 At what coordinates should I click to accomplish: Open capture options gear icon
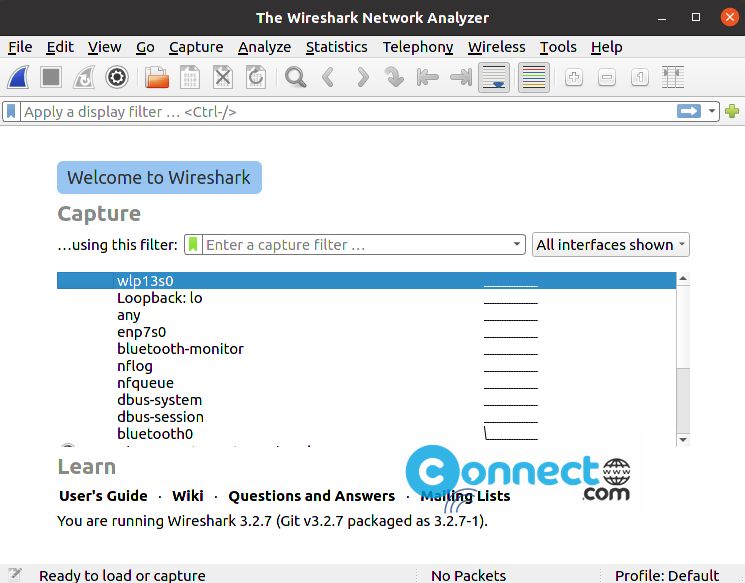[x=117, y=77]
